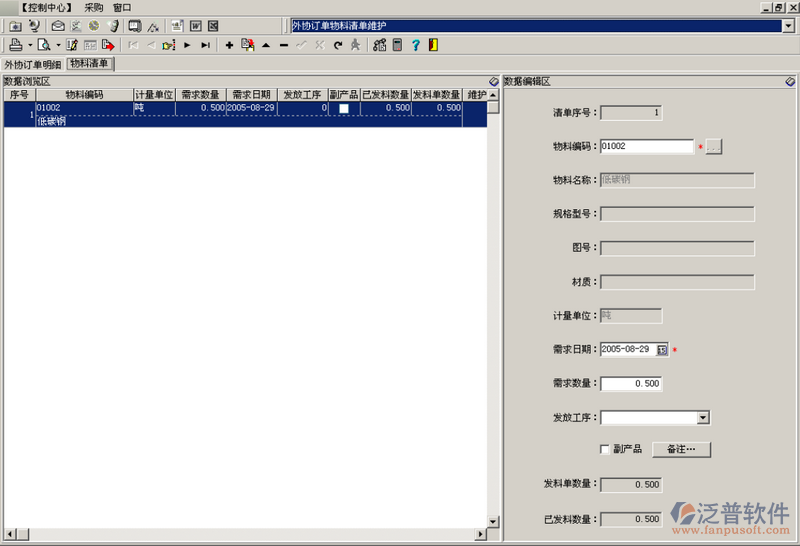Image resolution: width=800 pixels, height=546 pixels.
Task: Open help with the question mark icon
Action: pos(415,45)
